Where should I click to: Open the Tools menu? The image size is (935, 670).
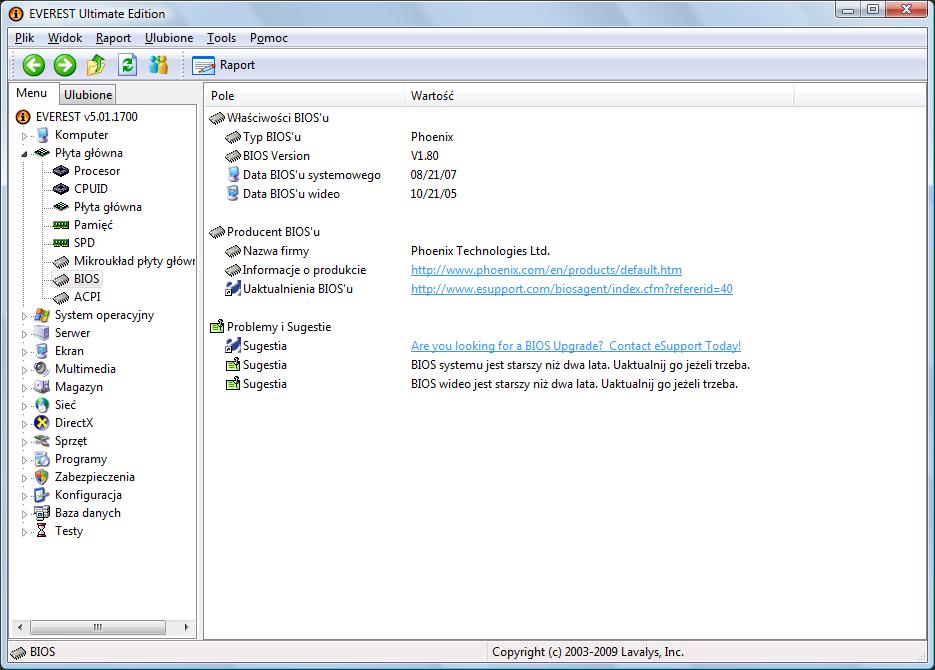tap(221, 38)
